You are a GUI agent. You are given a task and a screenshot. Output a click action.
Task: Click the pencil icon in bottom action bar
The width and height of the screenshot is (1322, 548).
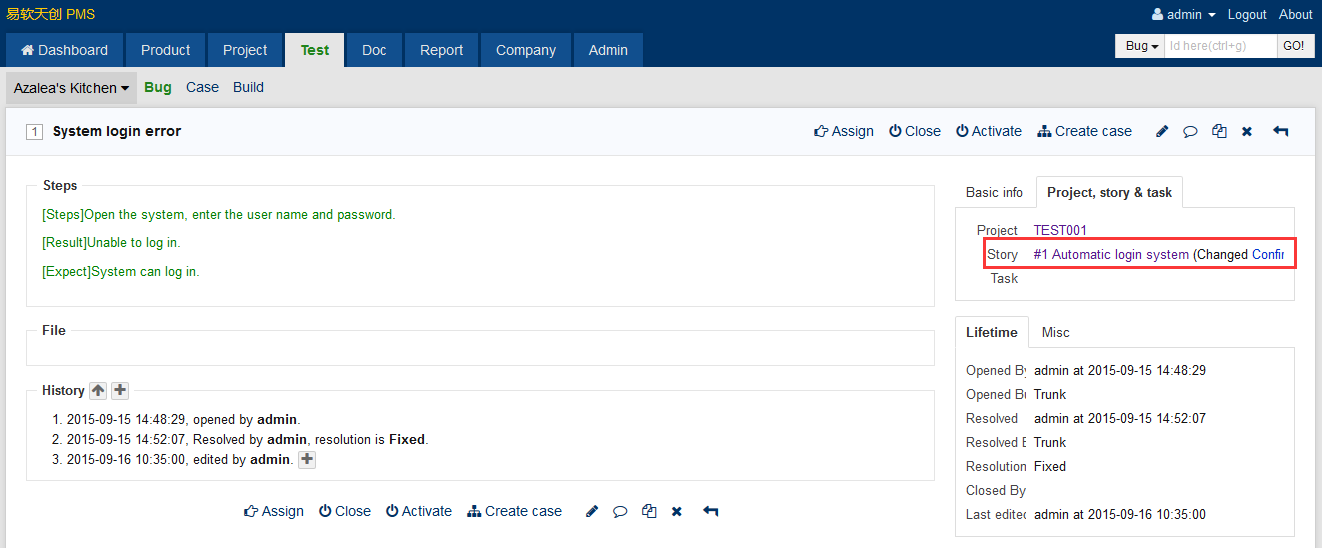pos(592,512)
